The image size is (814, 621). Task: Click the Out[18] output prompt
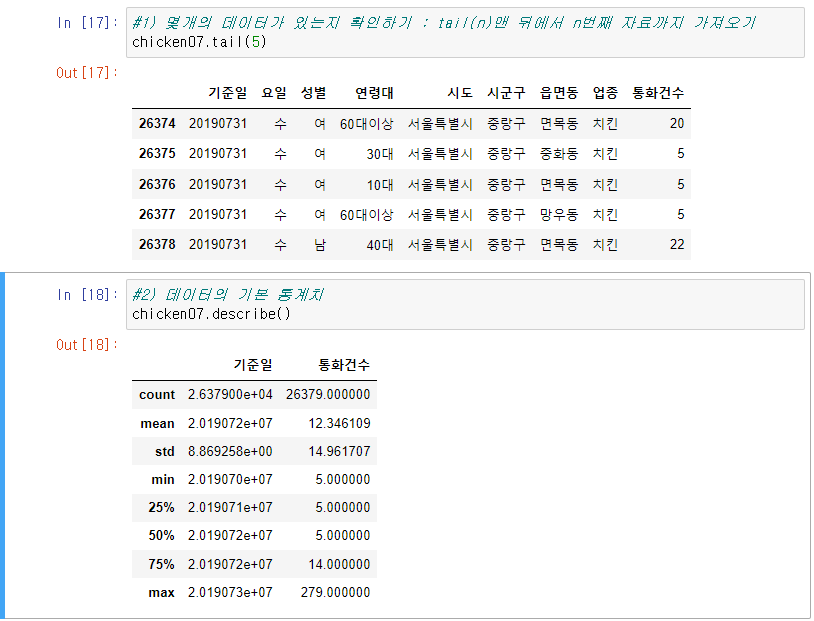(87, 345)
